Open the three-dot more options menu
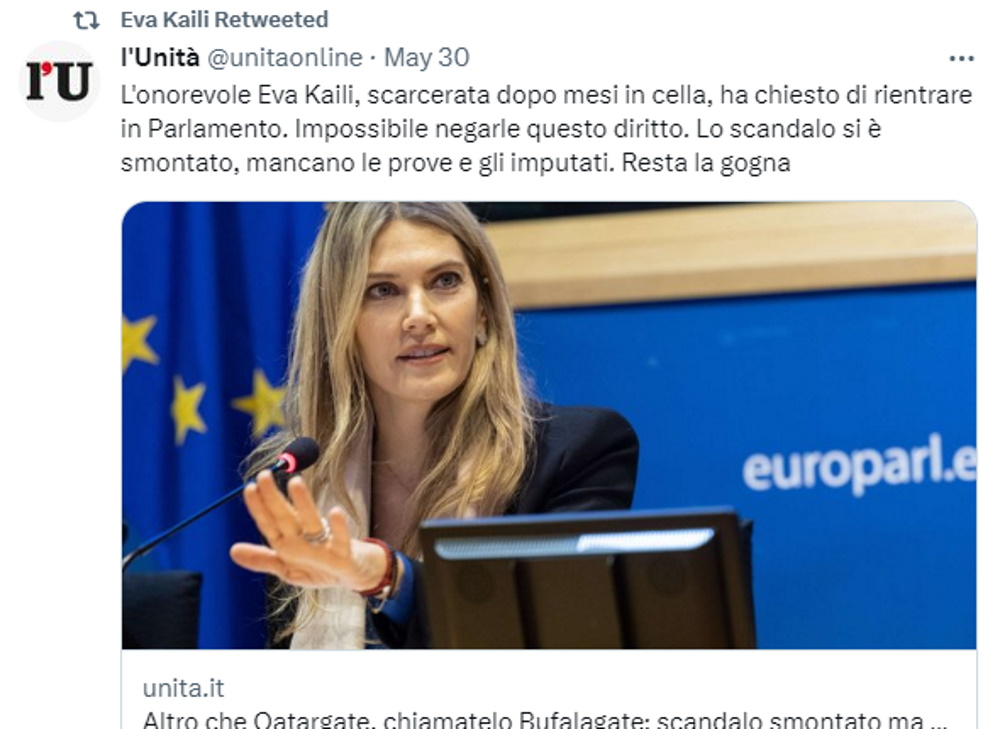 tap(961, 59)
